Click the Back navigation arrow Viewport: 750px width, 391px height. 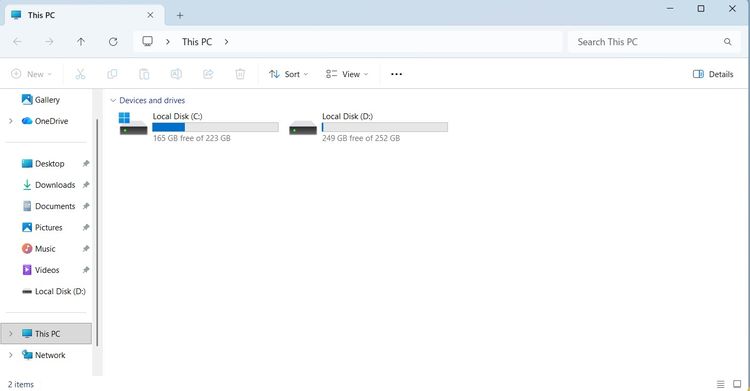17,42
